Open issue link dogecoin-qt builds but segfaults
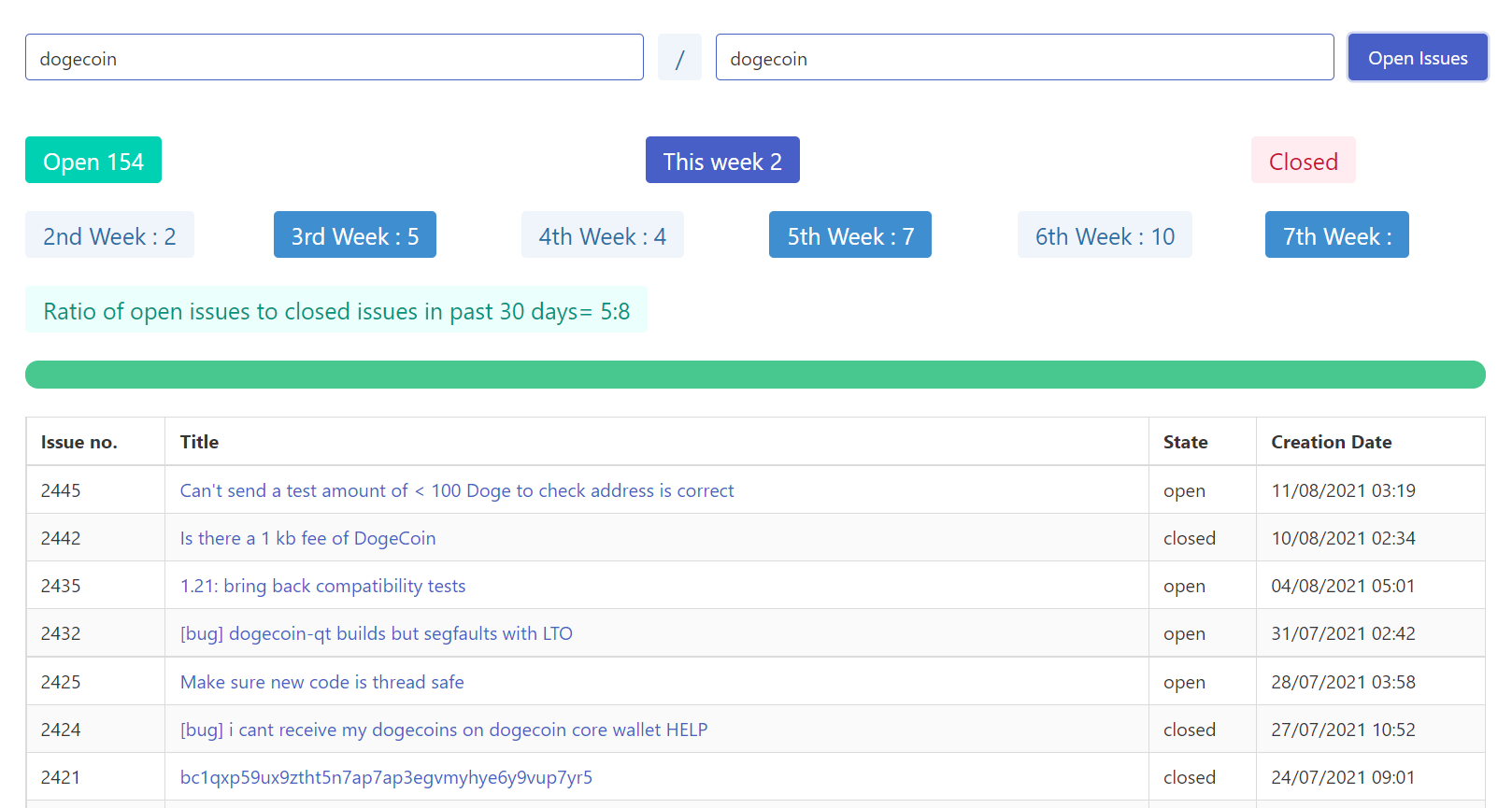1512x808 pixels. pyautogui.click(x=377, y=633)
